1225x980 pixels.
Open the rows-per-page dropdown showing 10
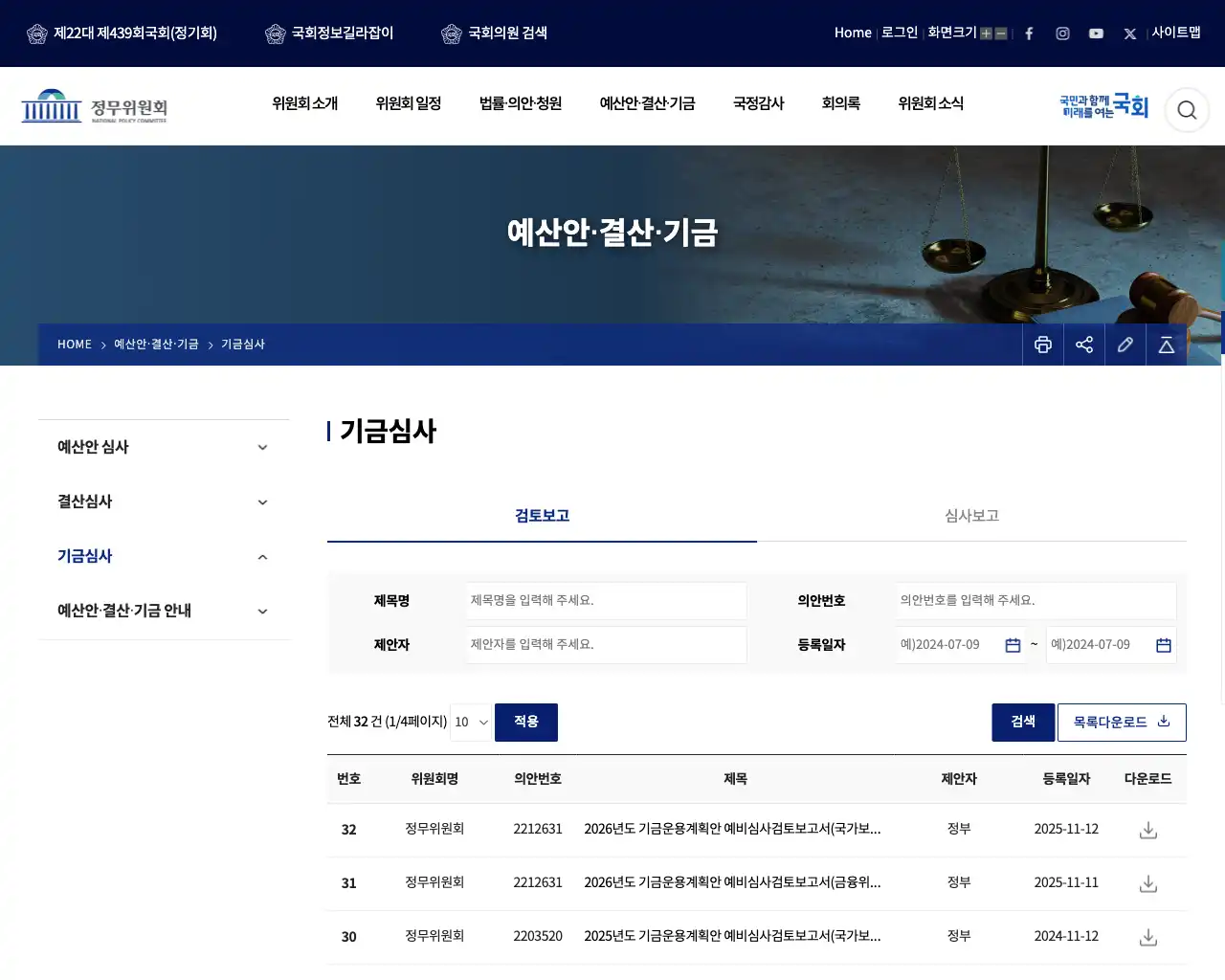coord(471,723)
